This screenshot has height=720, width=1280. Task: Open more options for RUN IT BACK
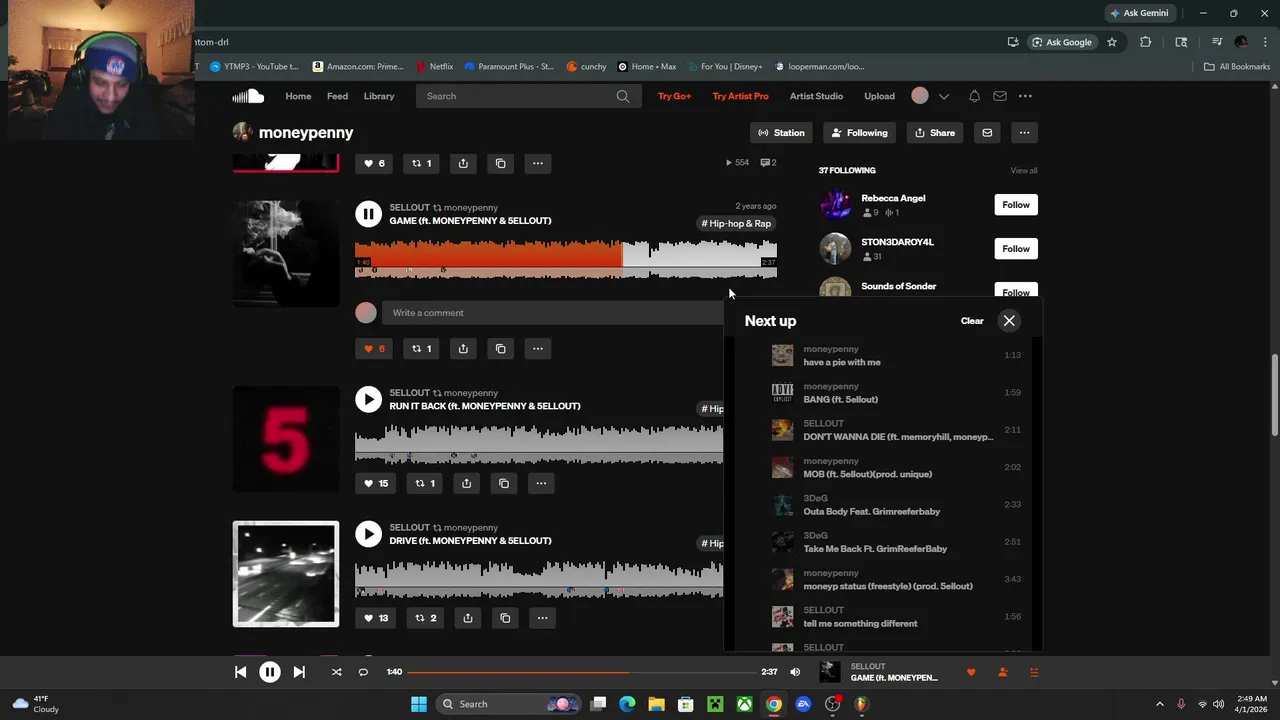tap(541, 483)
